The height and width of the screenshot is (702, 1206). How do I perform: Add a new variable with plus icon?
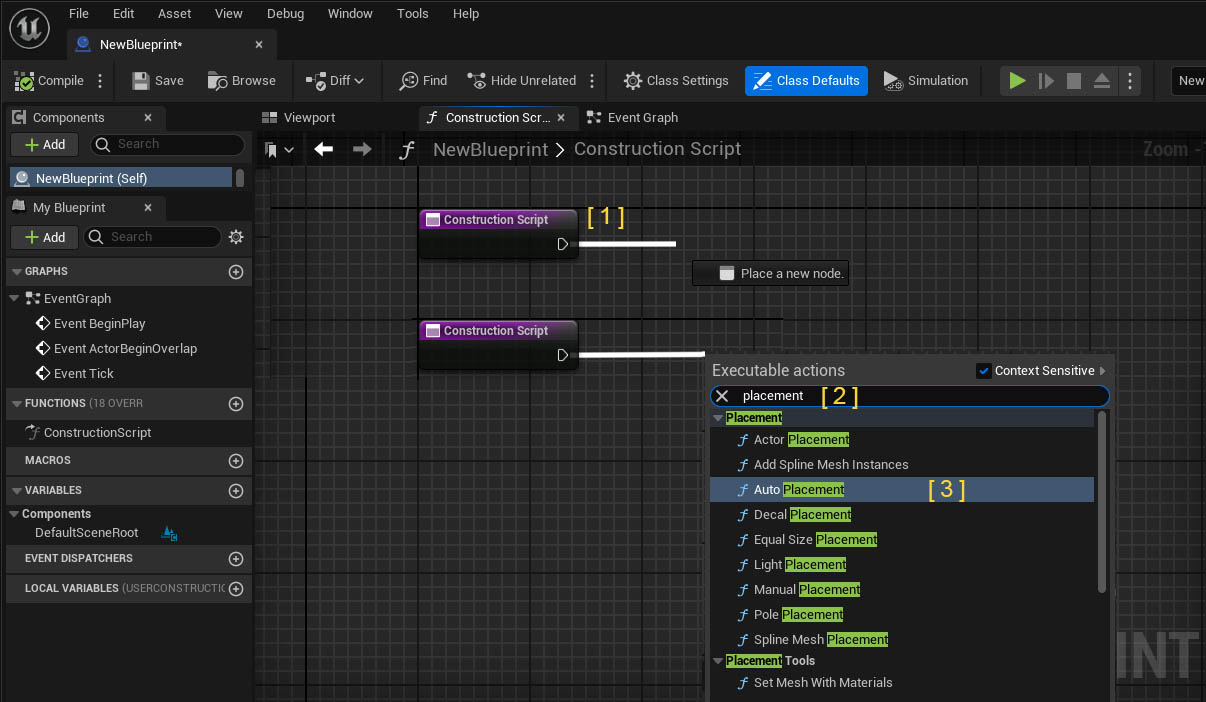coord(236,491)
